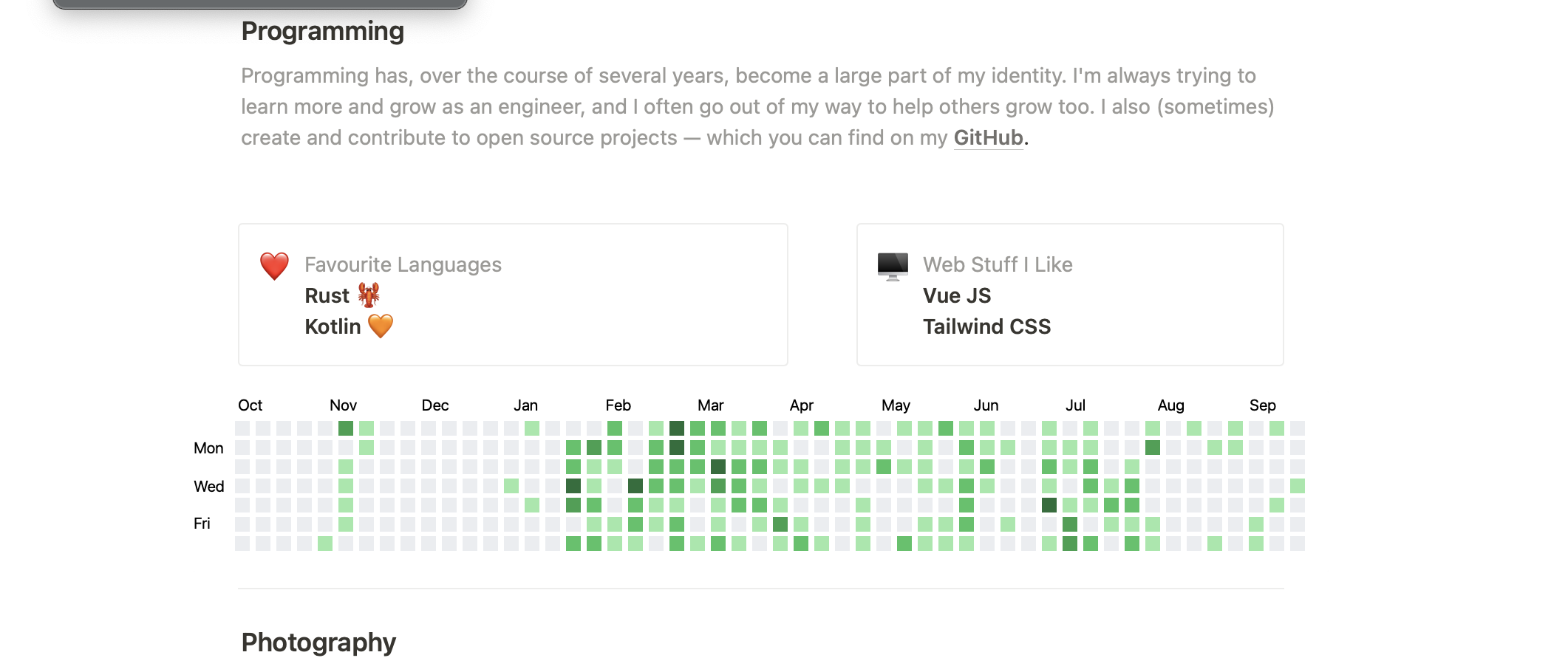The height and width of the screenshot is (672, 1568).
Task: Click the Mar month label on the graph
Action: point(710,405)
